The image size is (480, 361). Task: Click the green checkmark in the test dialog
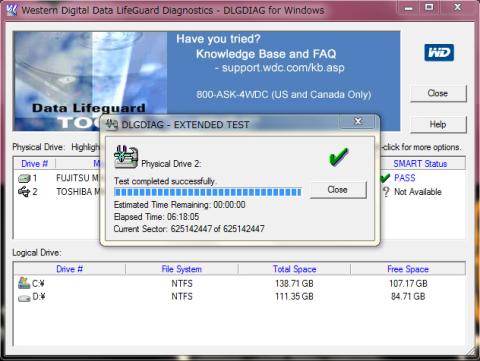338,157
